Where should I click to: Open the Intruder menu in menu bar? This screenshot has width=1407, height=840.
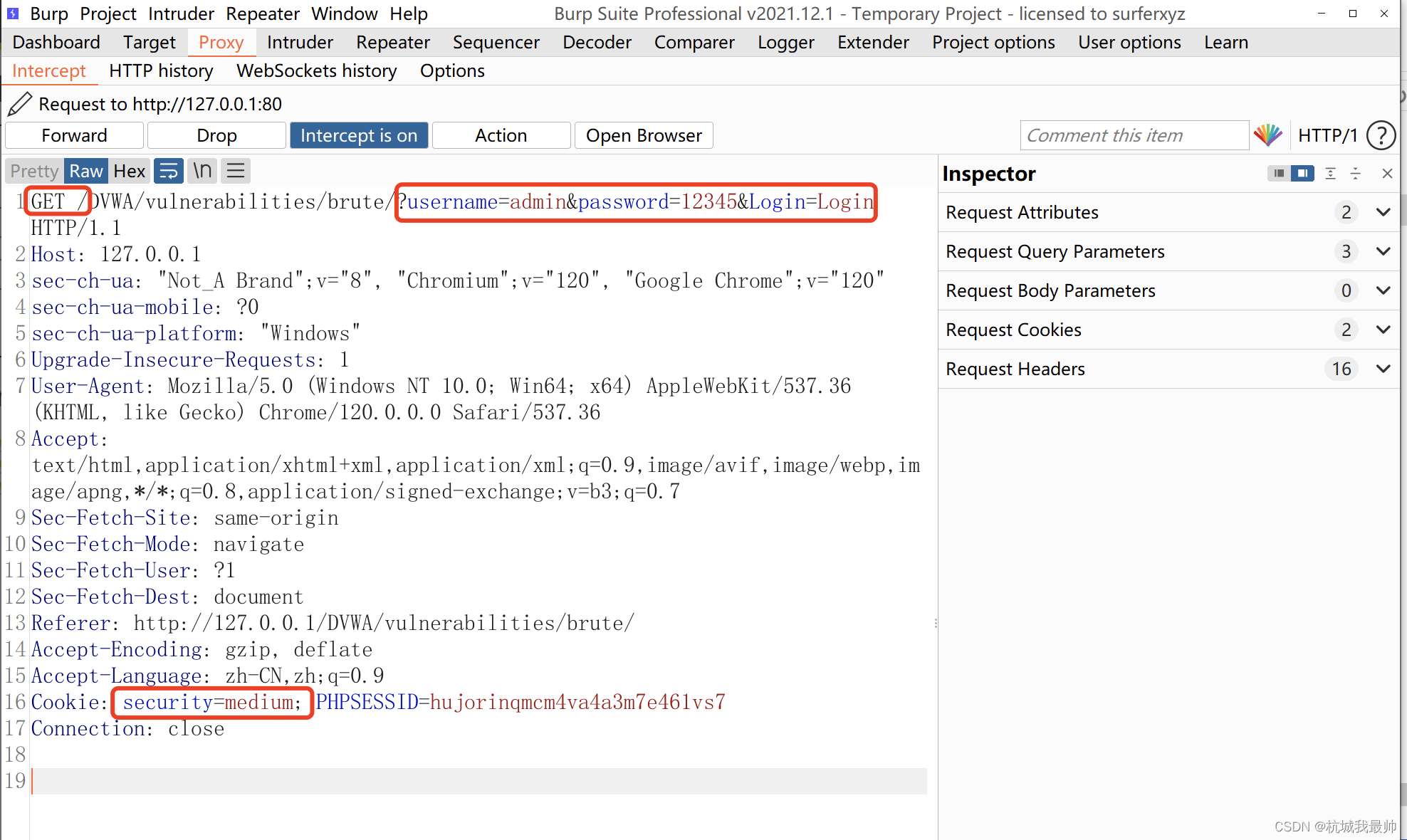coord(181,14)
